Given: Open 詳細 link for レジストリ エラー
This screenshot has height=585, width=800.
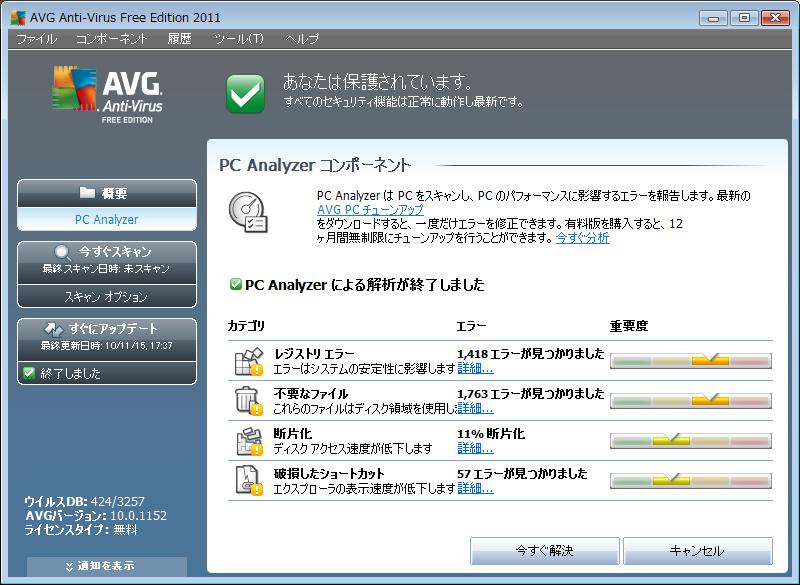Looking at the screenshot, I should click(x=475, y=368).
